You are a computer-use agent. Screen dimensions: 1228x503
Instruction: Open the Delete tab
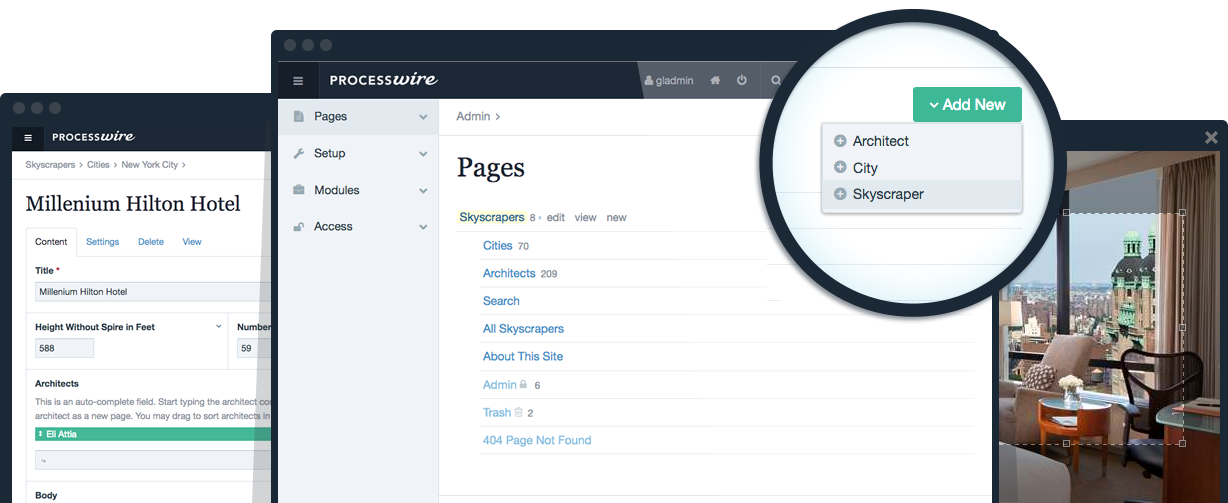(x=151, y=242)
